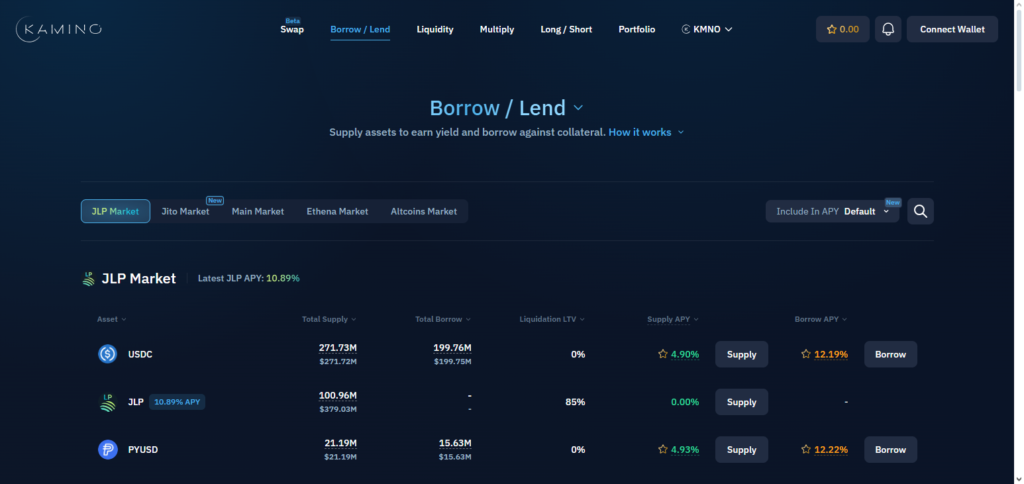Open the Swap page
The height and width of the screenshot is (484, 1024).
pyautogui.click(x=292, y=29)
